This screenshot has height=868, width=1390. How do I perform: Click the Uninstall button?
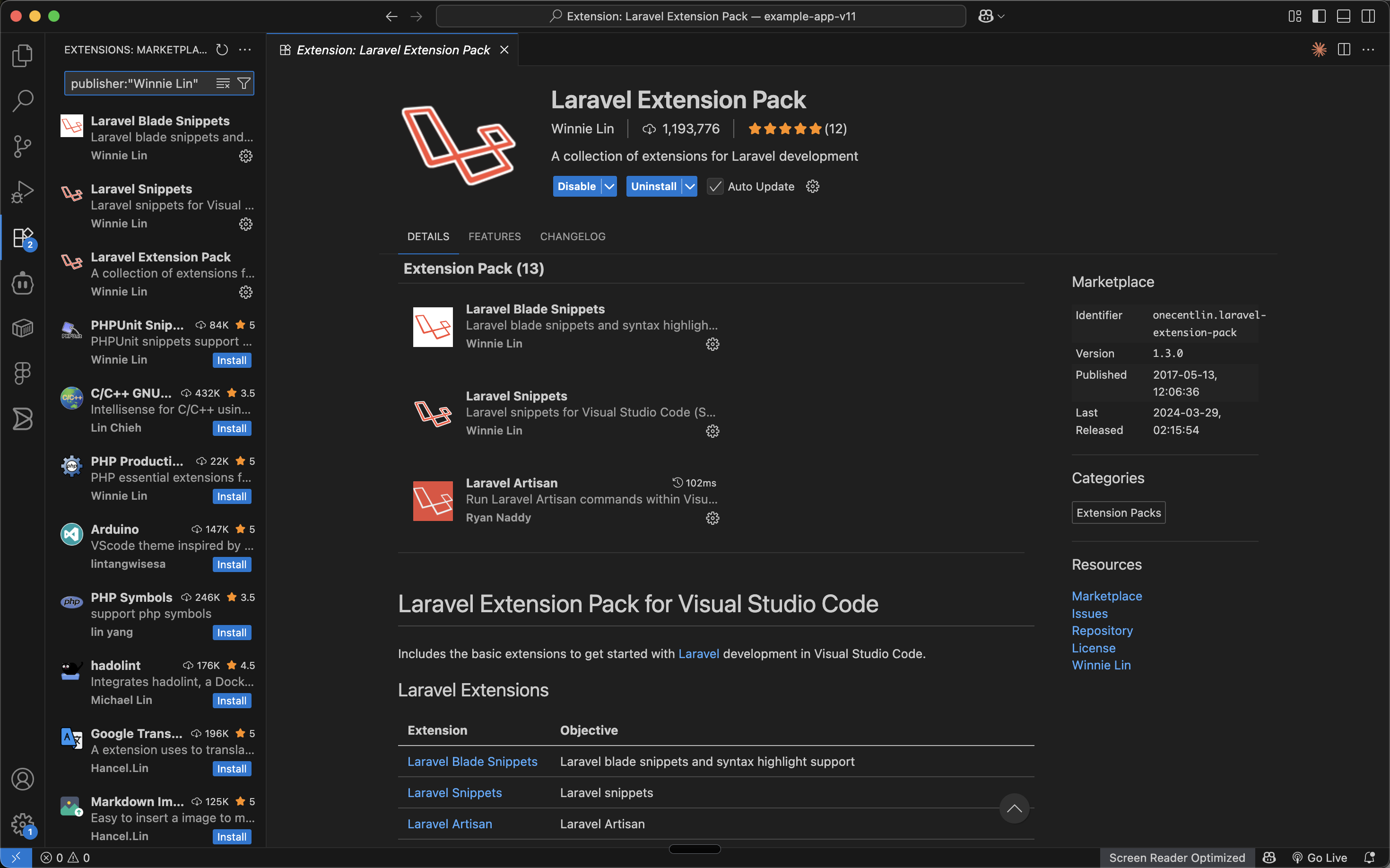653,187
